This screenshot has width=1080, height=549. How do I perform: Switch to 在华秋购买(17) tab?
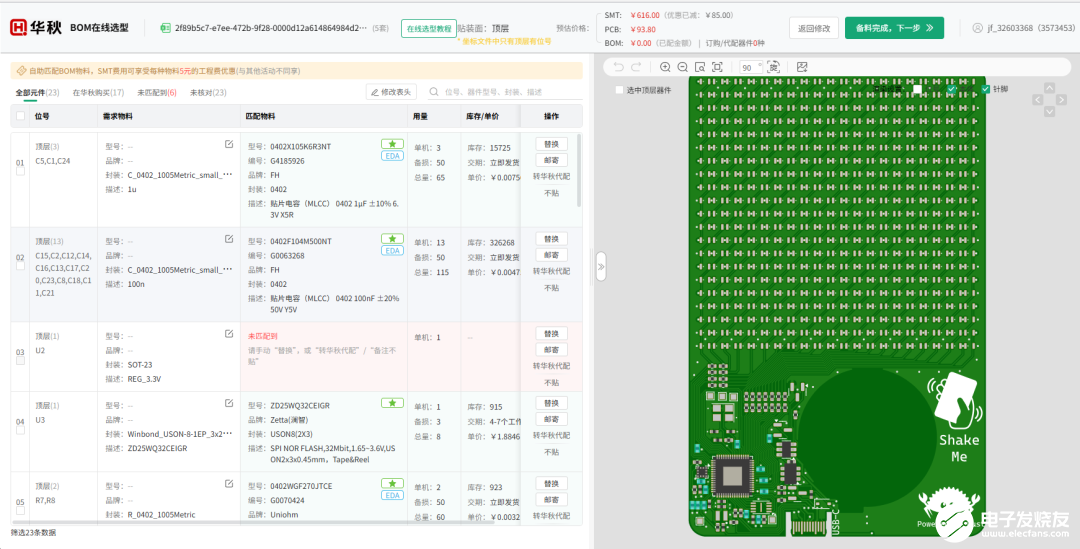98,92
